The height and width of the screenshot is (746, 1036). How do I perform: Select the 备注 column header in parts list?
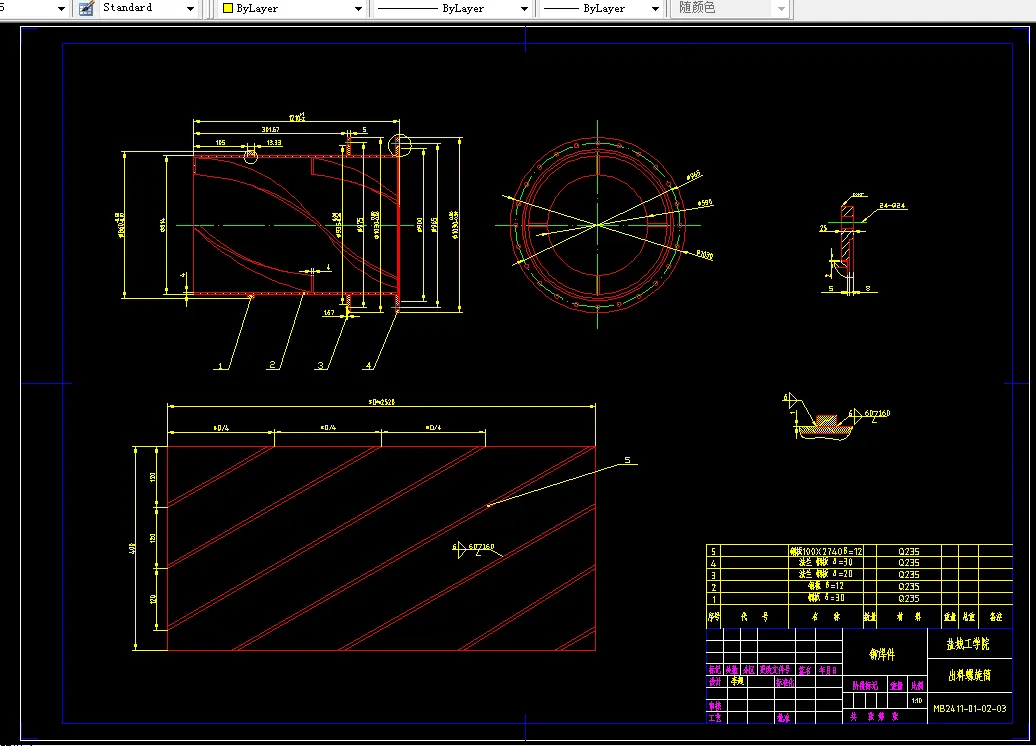[x=996, y=616]
